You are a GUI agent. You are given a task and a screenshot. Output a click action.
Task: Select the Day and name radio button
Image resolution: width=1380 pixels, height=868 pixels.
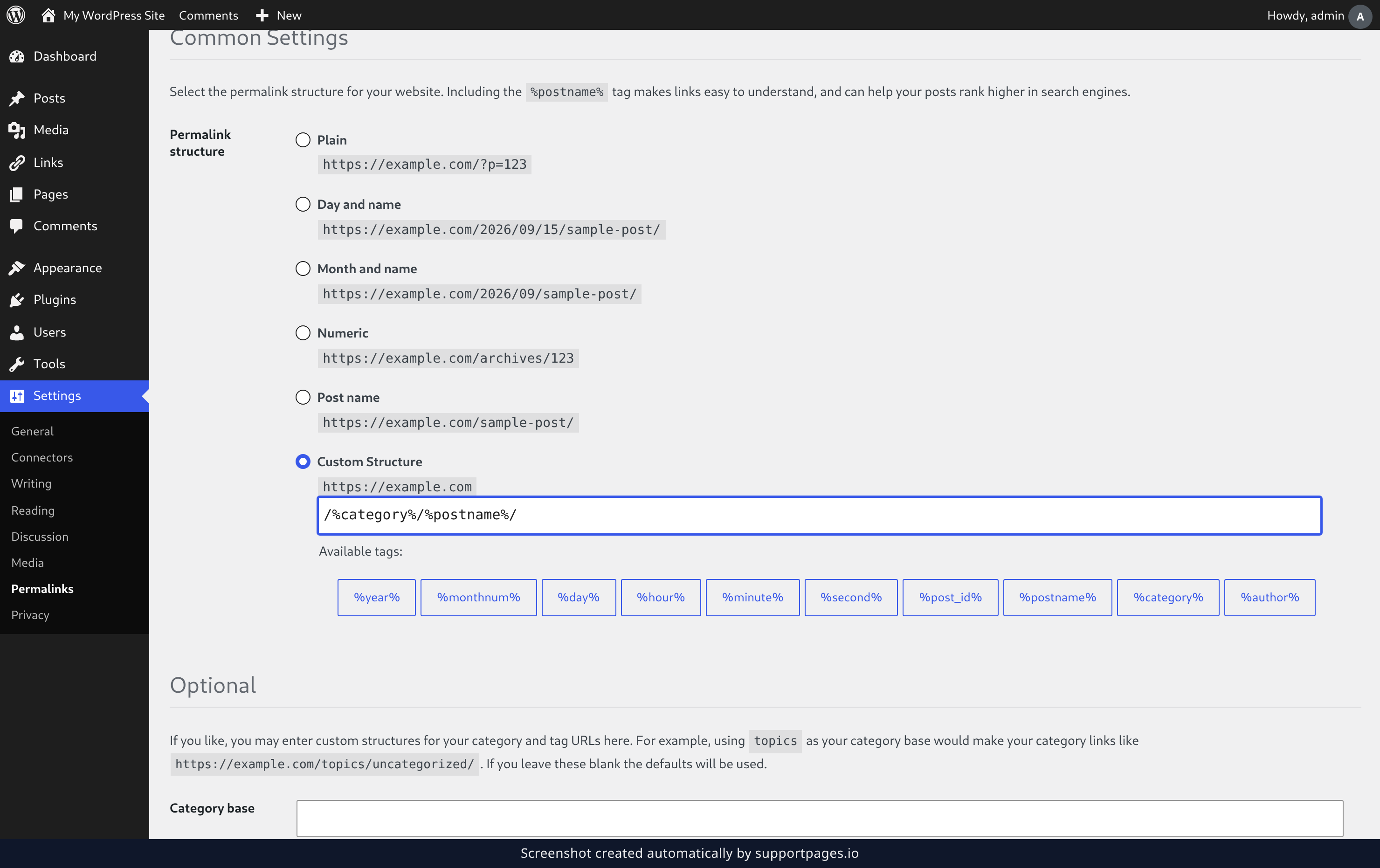pyautogui.click(x=303, y=205)
